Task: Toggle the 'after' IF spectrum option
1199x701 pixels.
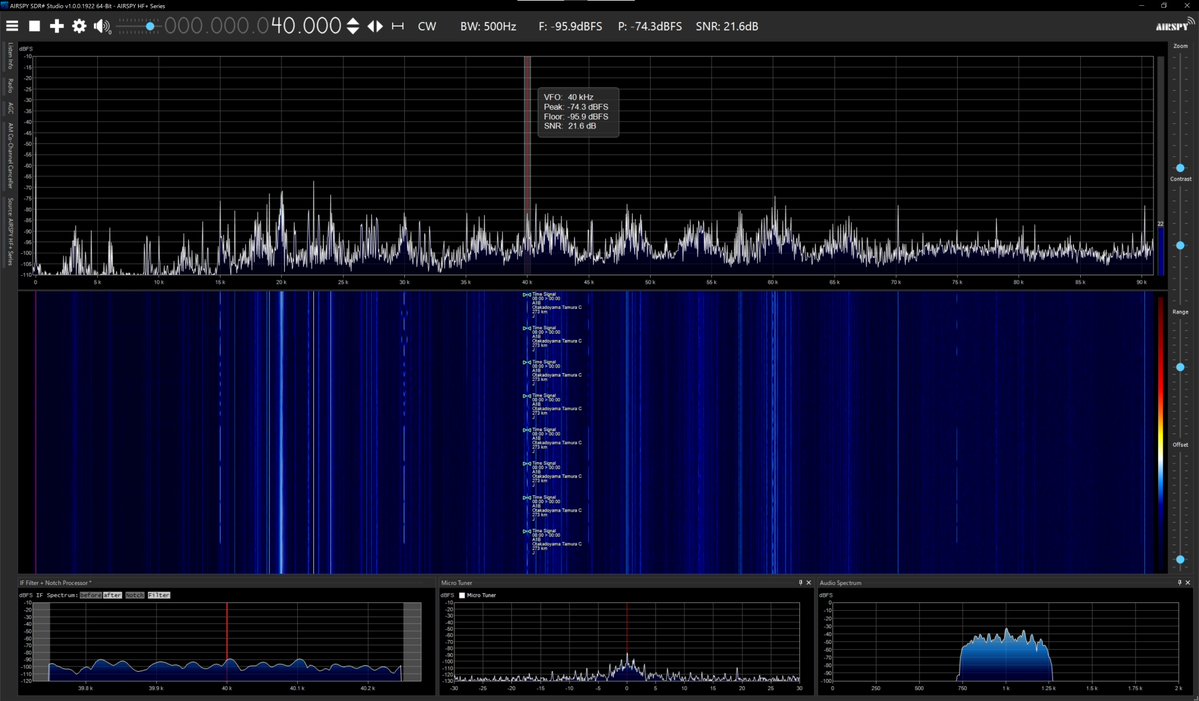Action: (112, 595)
